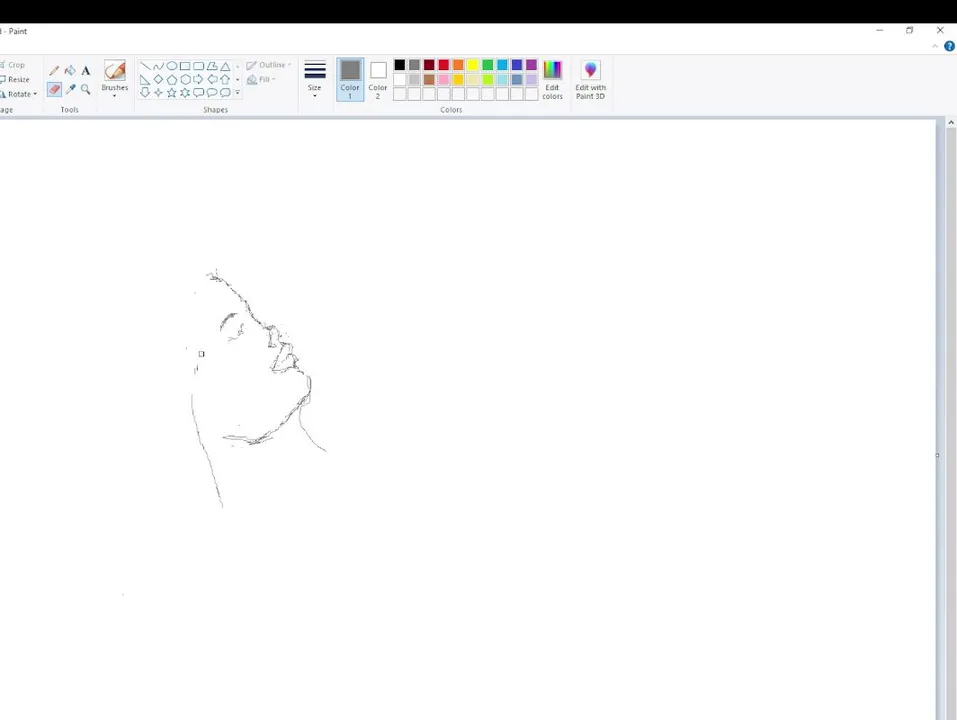
Task: Choose the Right arrow shape
Action: [x=198, y=79]
